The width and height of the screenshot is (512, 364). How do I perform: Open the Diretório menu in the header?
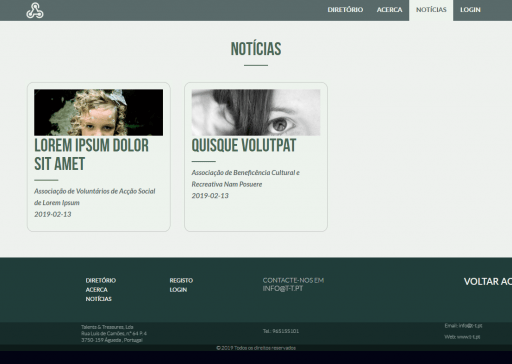(x=345, y=10)
